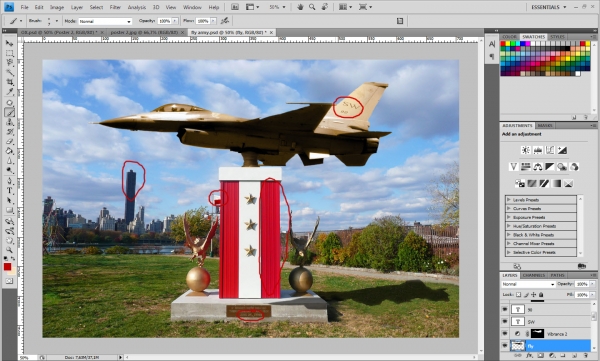The height and width of the screenshot is (361, 600).
Task: Select the Lasso tool
Action: pos(10,63)
